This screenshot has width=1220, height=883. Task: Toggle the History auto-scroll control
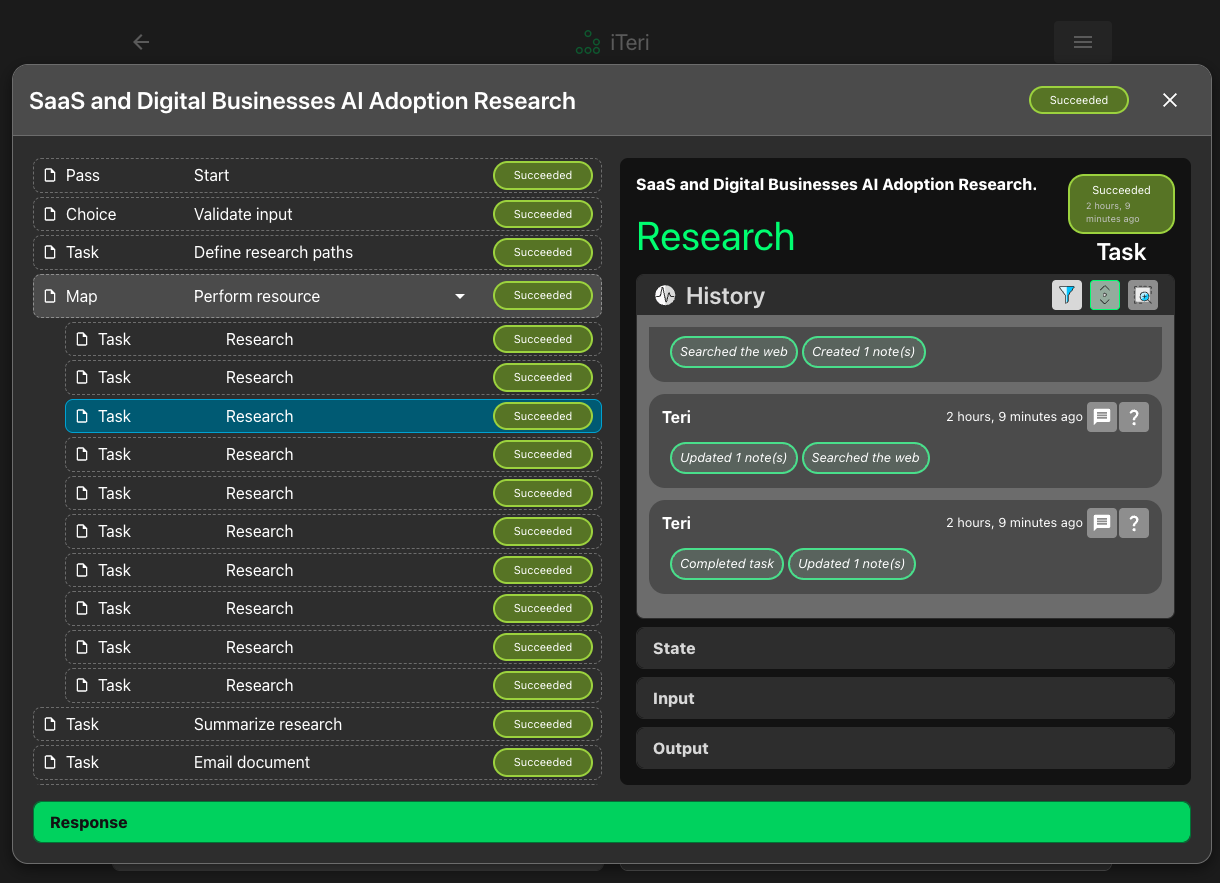[x=1104, y=295]
